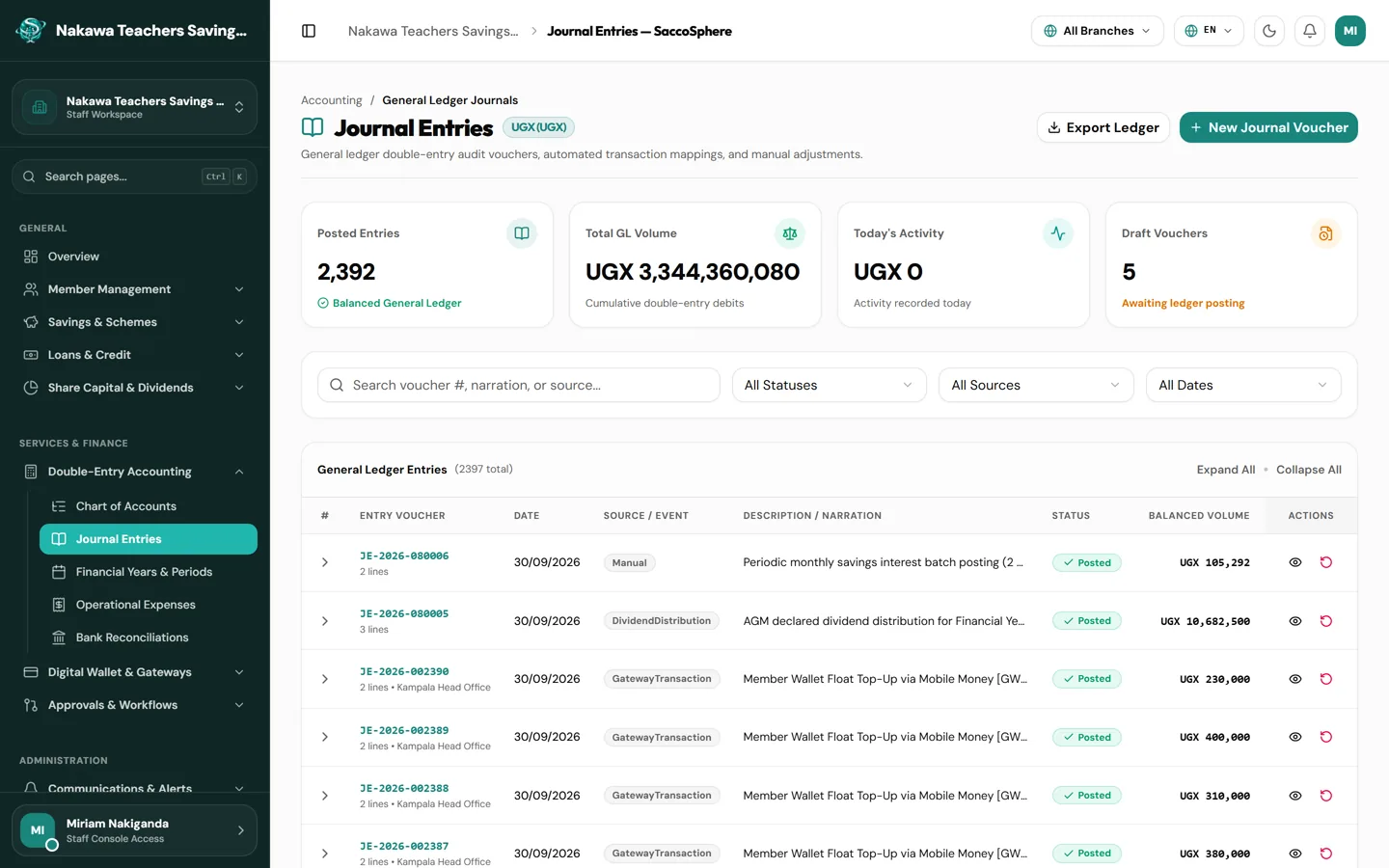Screen dimensions: 1389x868
Task: Collapse Double-Entry Accounting section
Action: click(x=134, y=472)
